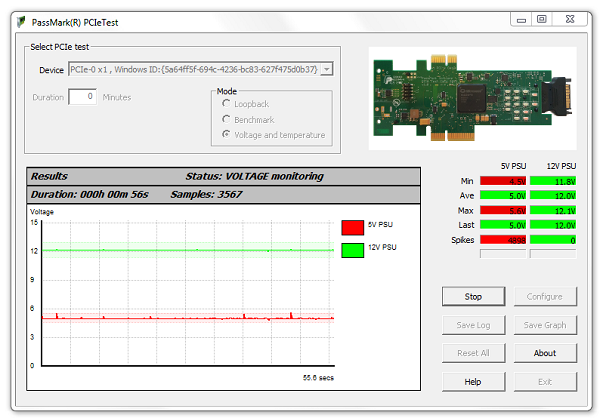Image resolution: width=600 pixels, height=418 pixels.
Task: Select Voltage and temperature mode radio button
Action: pyautogui.click(x=226, y=134)
